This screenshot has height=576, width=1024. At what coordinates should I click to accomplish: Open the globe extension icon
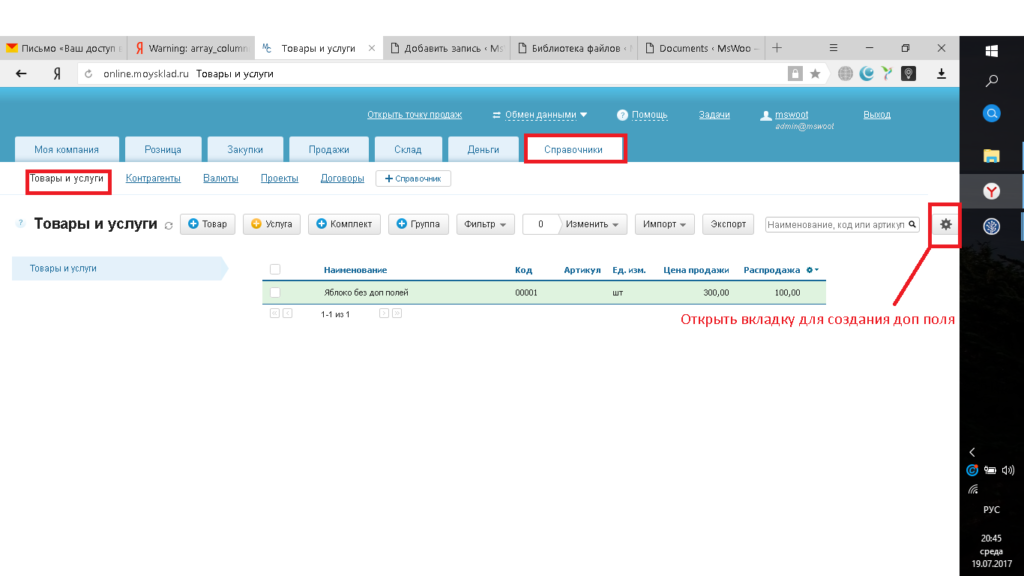845,74
